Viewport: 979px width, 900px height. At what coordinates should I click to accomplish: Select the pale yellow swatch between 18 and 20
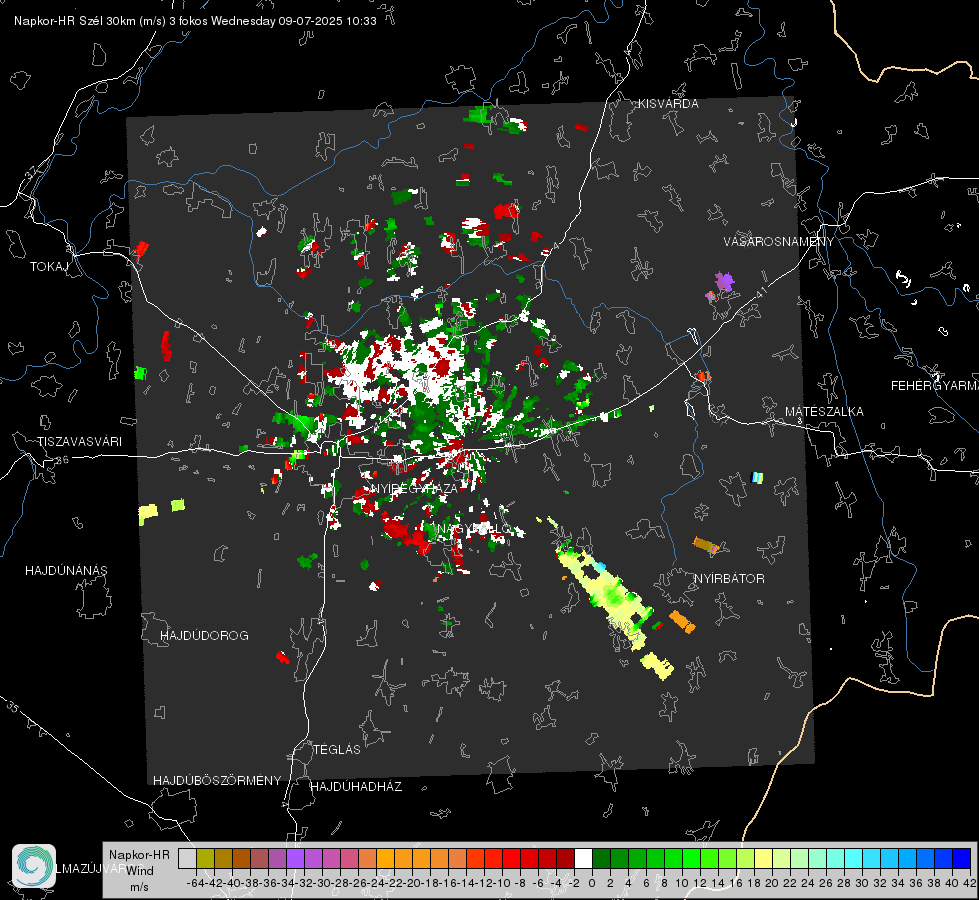click(763, 859)
